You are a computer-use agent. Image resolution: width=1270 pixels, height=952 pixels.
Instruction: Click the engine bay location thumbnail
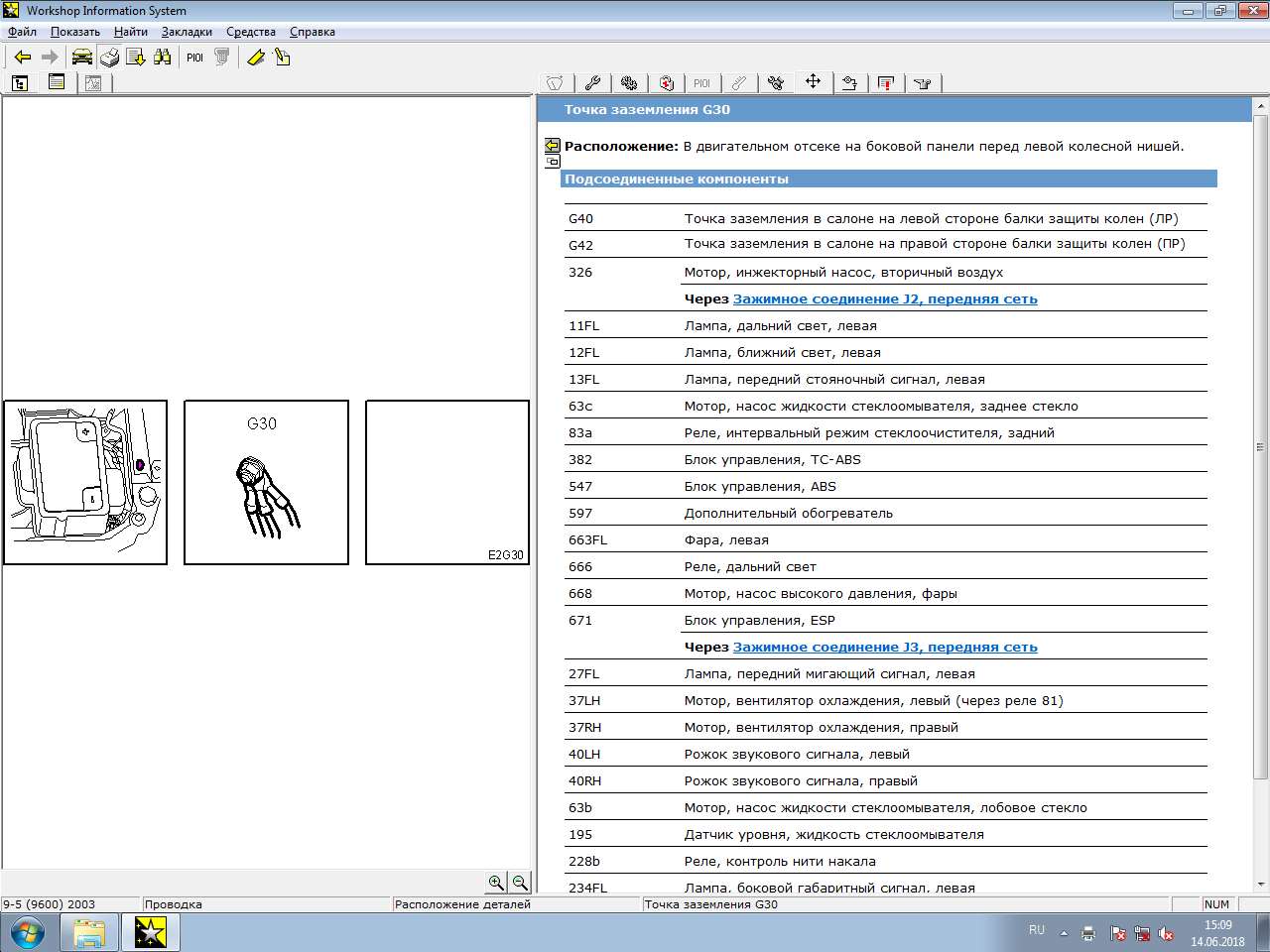(85, 482)
